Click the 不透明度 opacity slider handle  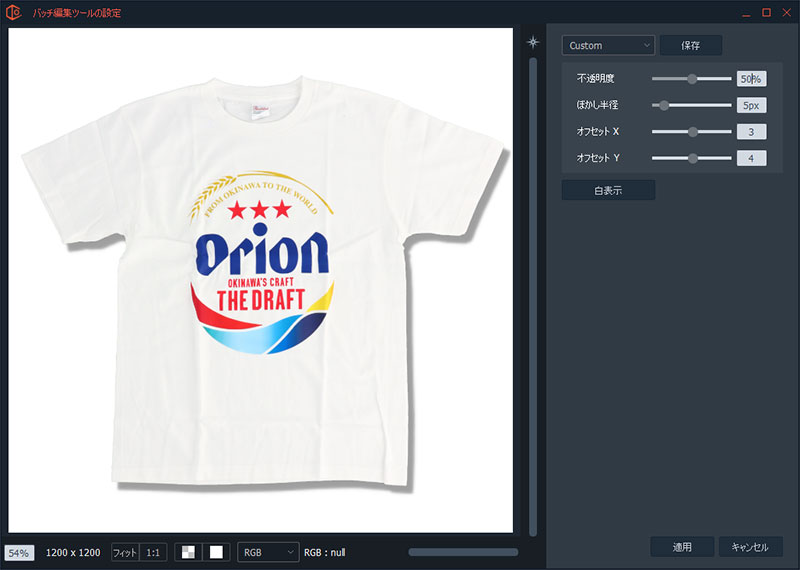(691, 78)
